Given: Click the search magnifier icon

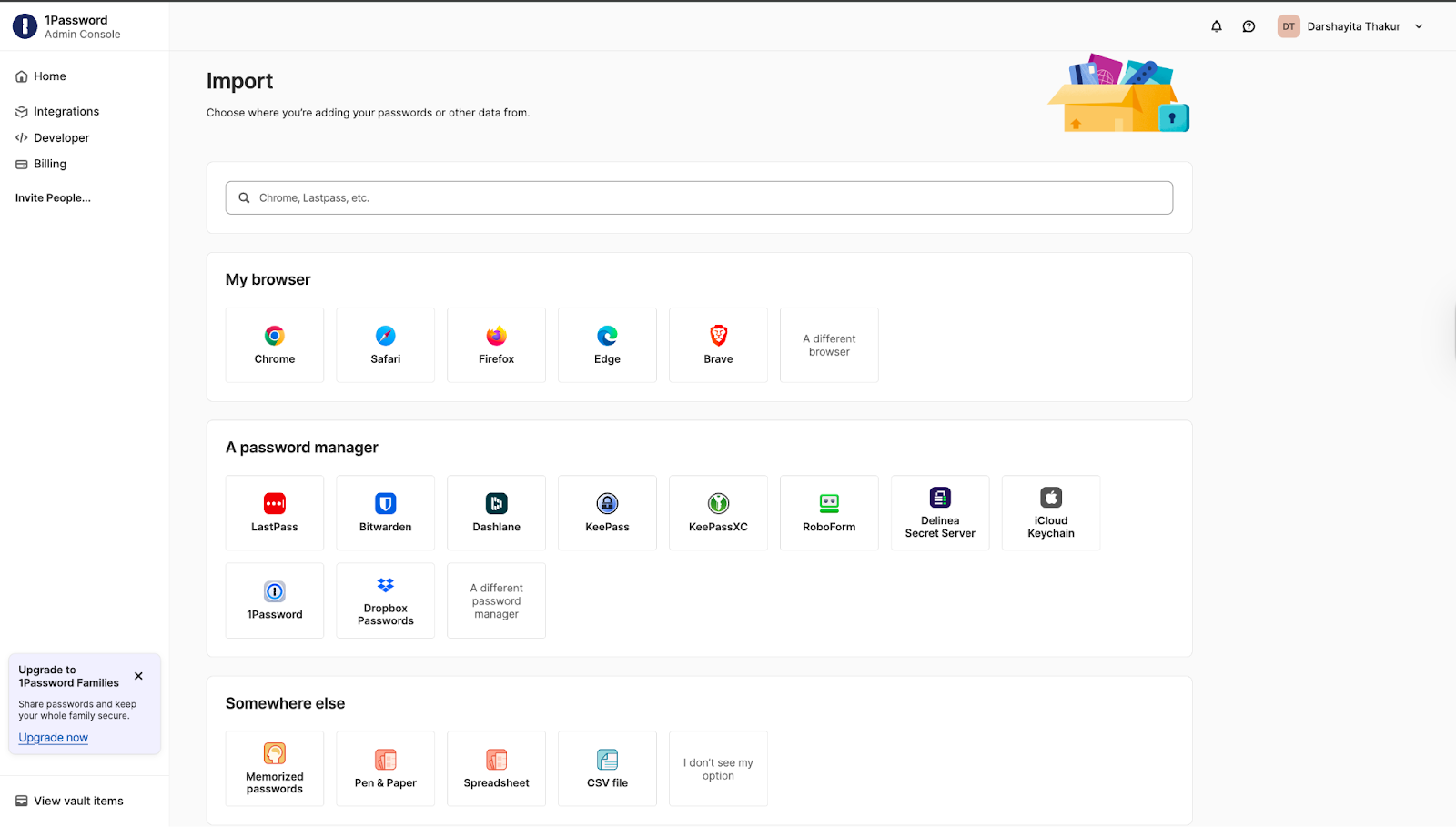Looking at the screenshot, I should [x=244, y=197].
